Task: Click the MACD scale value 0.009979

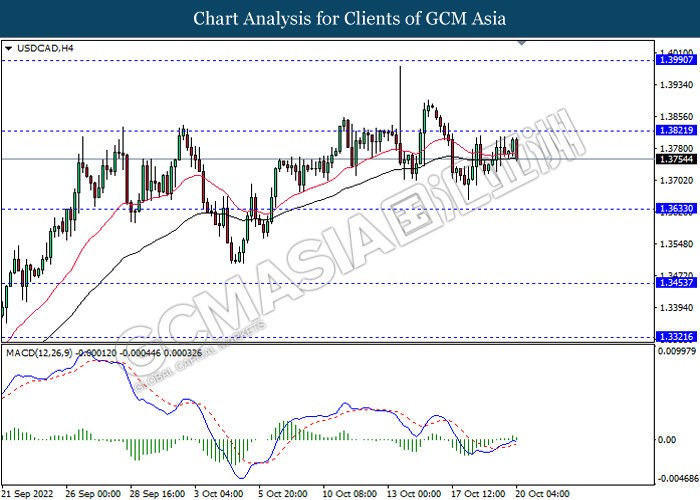Action: coord(677,351)
